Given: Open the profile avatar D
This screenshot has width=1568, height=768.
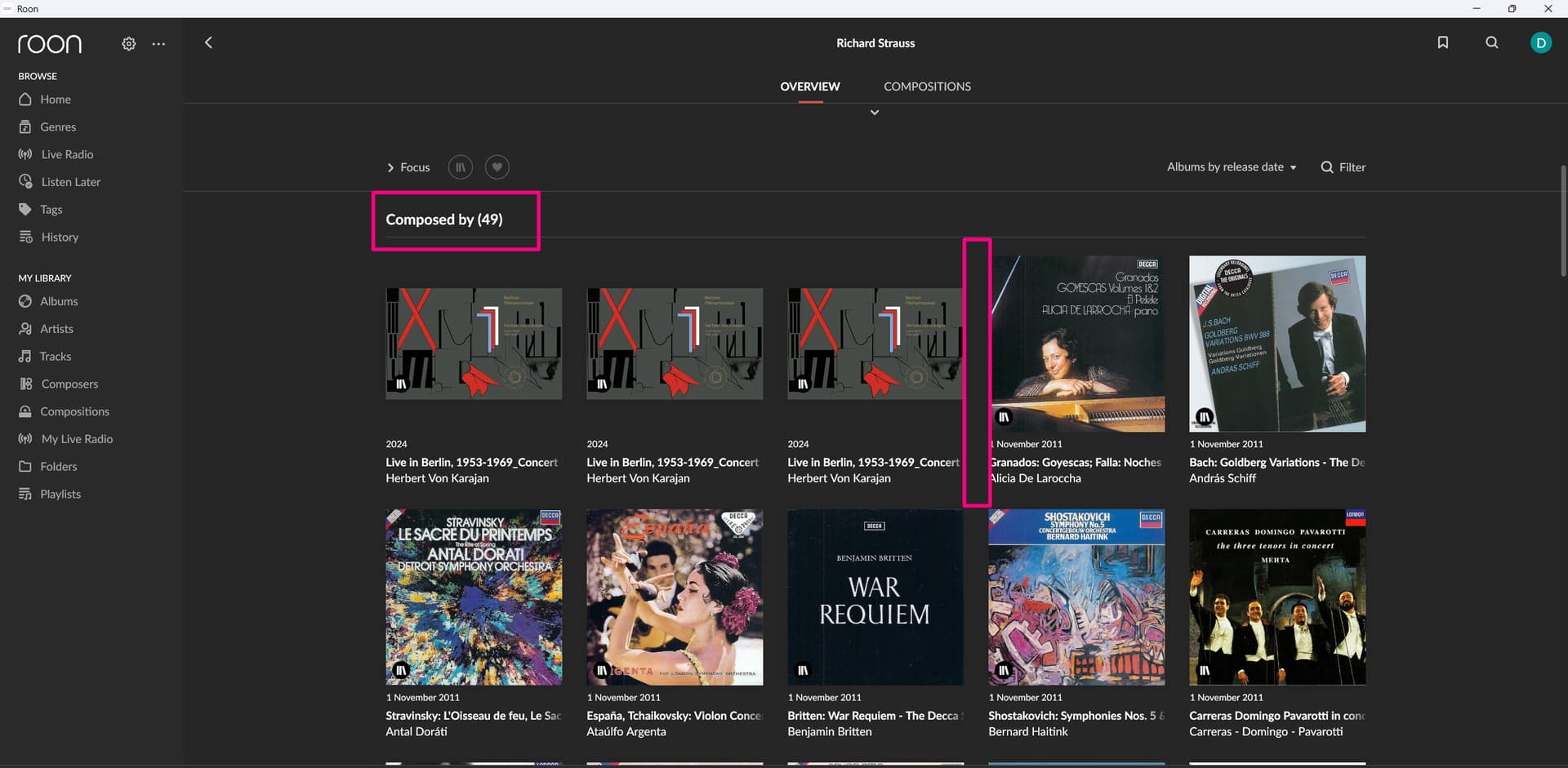Looking at the screenshot, I should tap(1540, 42).
